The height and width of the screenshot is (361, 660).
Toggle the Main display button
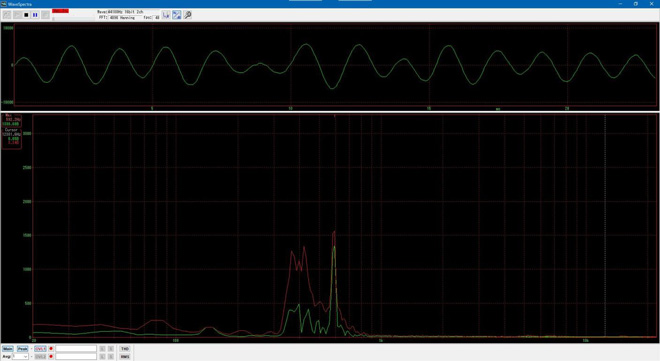8,349
